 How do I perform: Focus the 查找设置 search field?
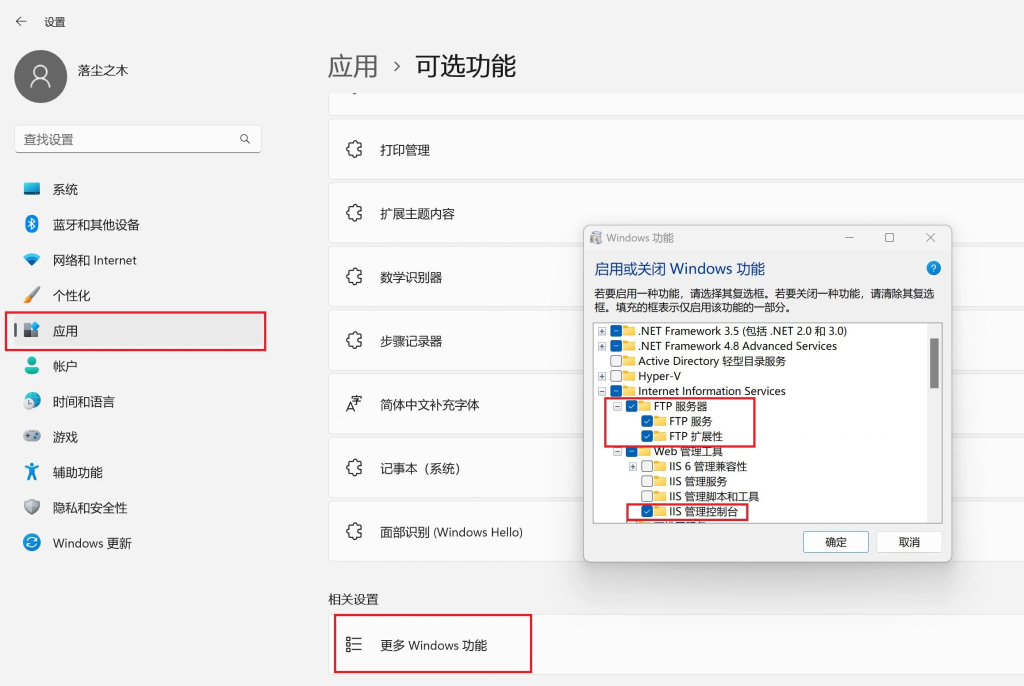138,139
